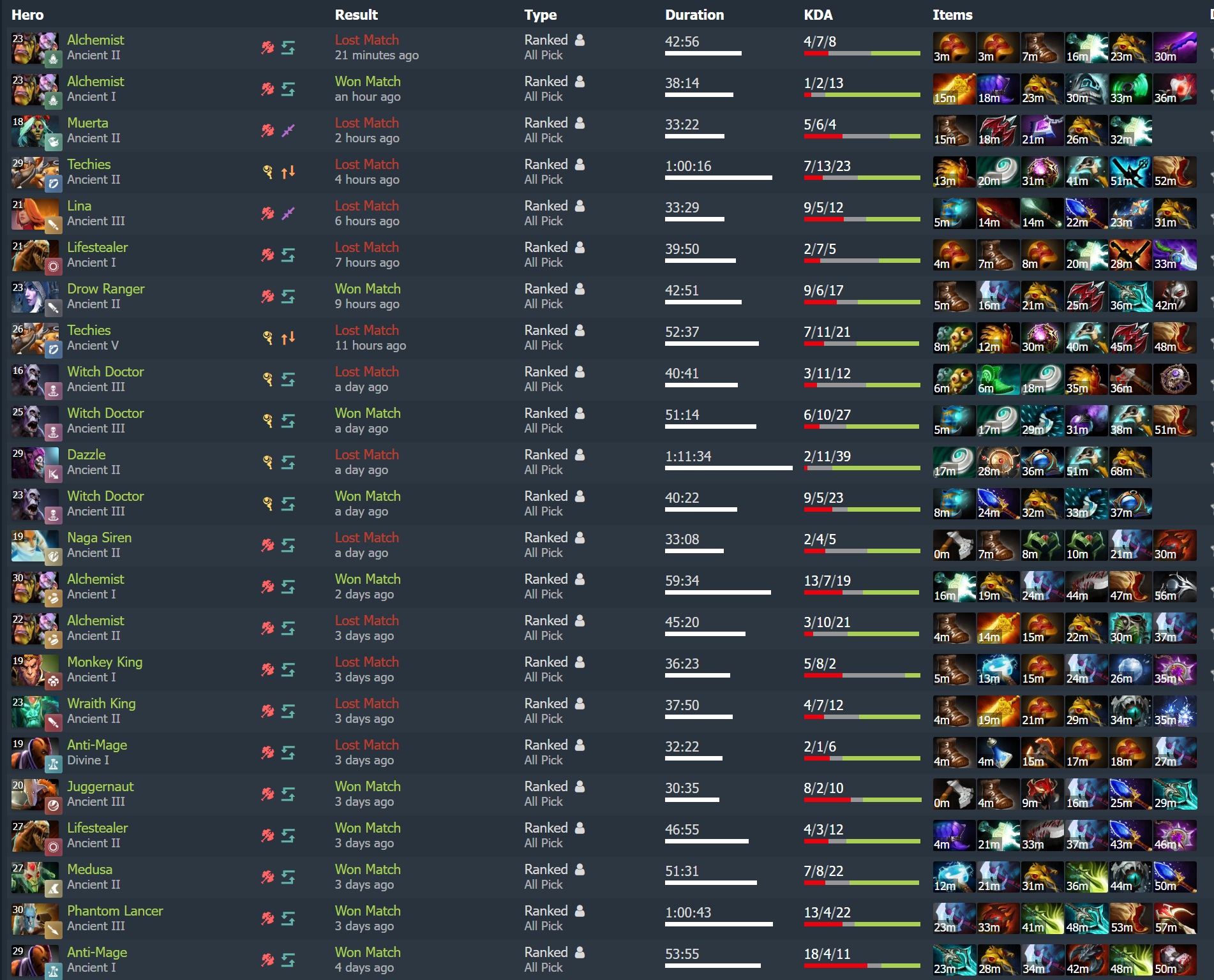Open the Lost Match link for Monkey King
Image resolution: width=1214 pixels, height=980 pixels.
(x=367, y=662)
